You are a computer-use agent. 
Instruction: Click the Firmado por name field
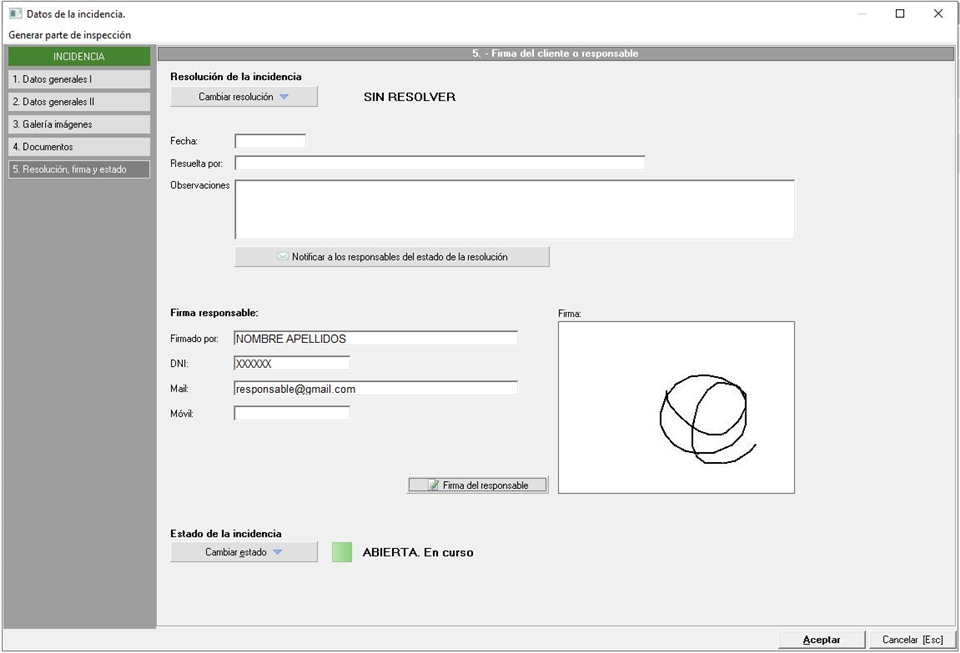pyautogui.click(x=375, y=338)
